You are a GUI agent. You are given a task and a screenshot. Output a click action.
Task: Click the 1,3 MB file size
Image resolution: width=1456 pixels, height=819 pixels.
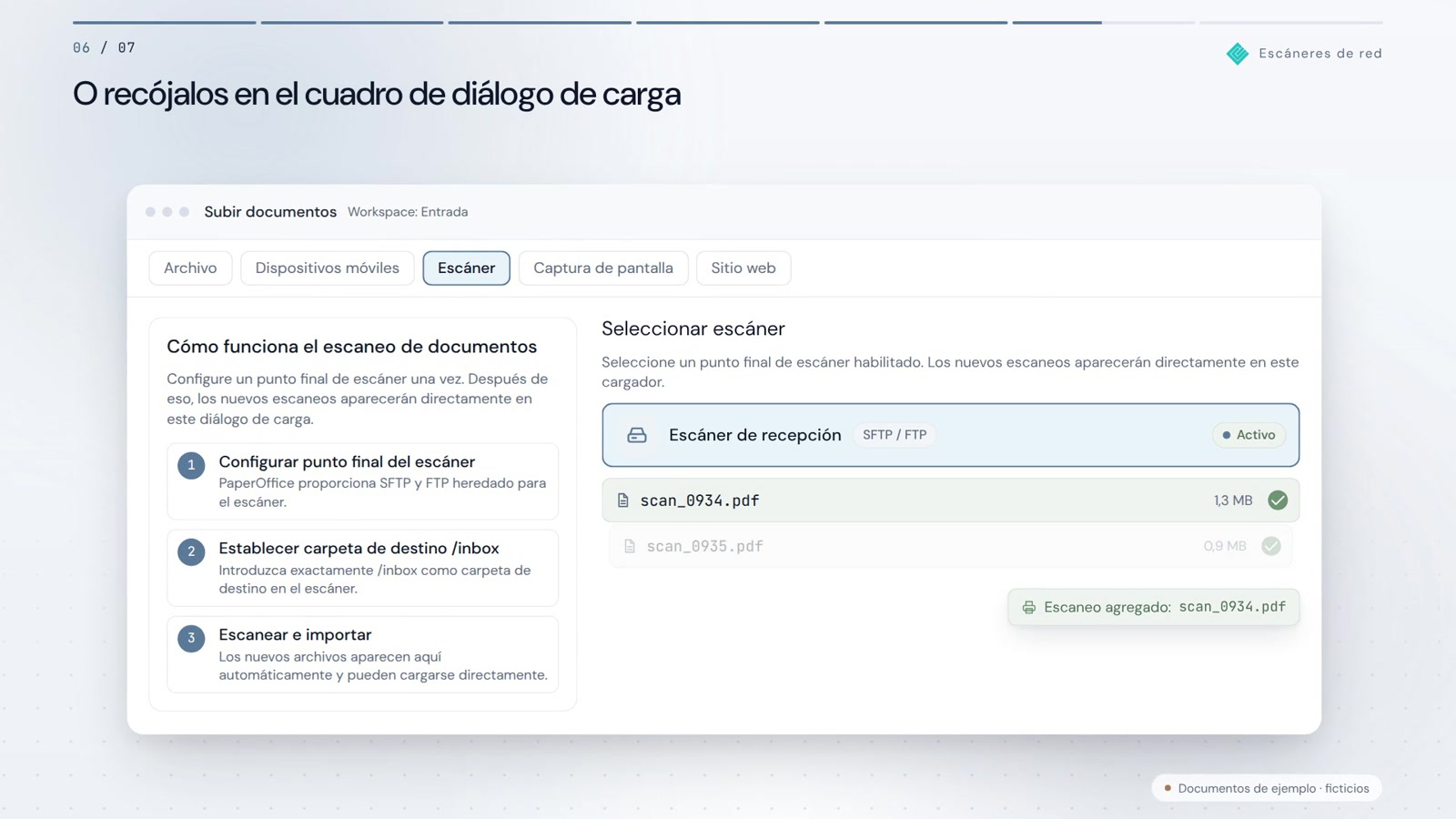(x=1233, y=500)
